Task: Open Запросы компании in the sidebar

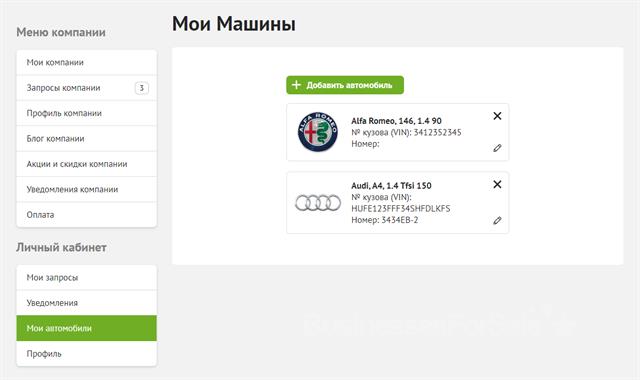Action: pos(87,88)
